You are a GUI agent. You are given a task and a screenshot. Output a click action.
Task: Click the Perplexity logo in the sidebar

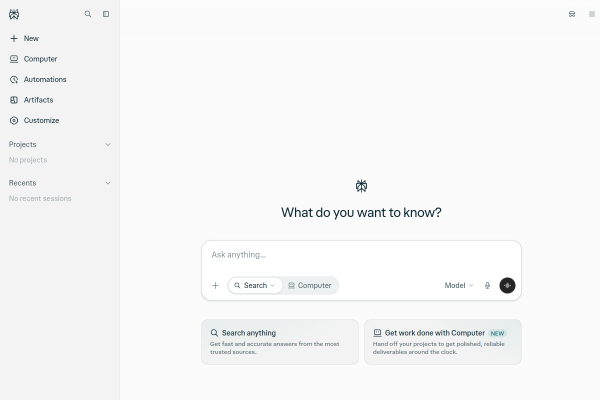pos(14,14)
